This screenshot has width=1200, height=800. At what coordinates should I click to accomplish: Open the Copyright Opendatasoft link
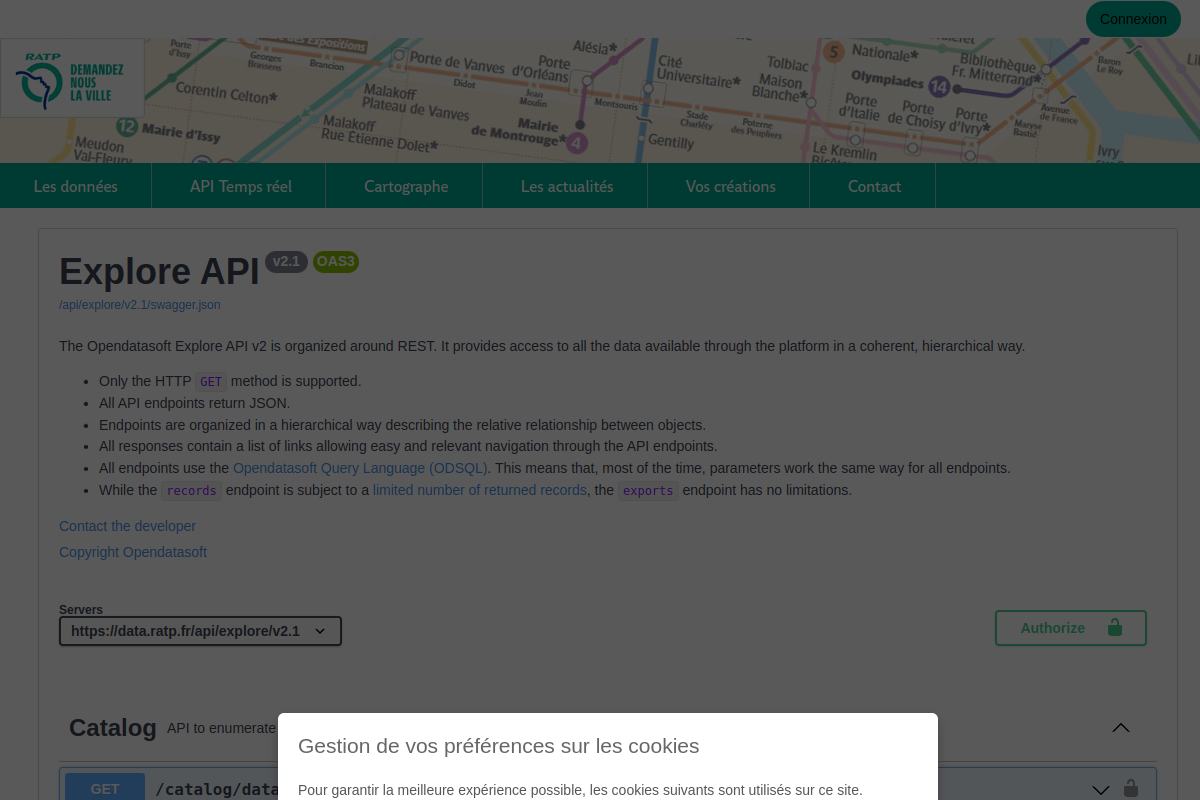[133, 552]
